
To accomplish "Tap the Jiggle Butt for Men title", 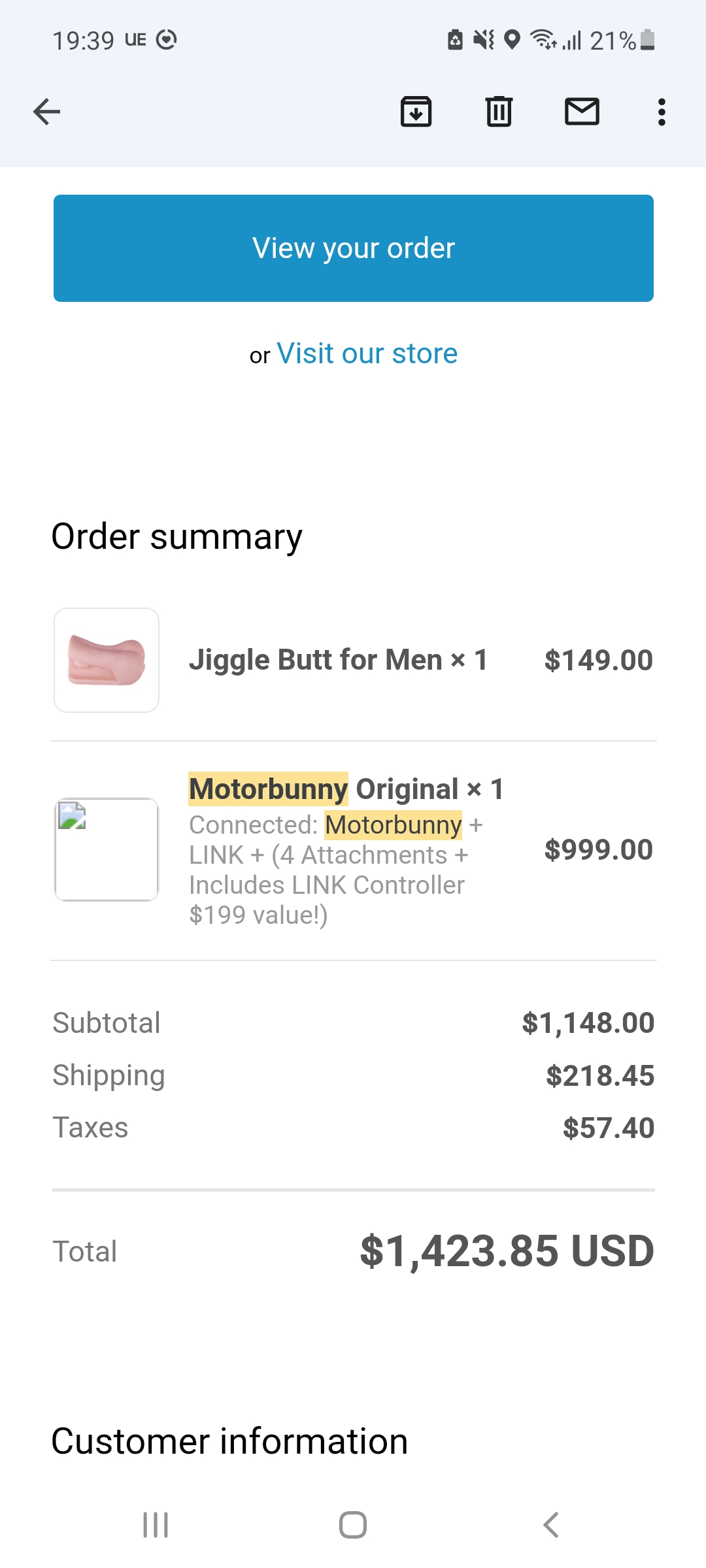I will [337, 660].
